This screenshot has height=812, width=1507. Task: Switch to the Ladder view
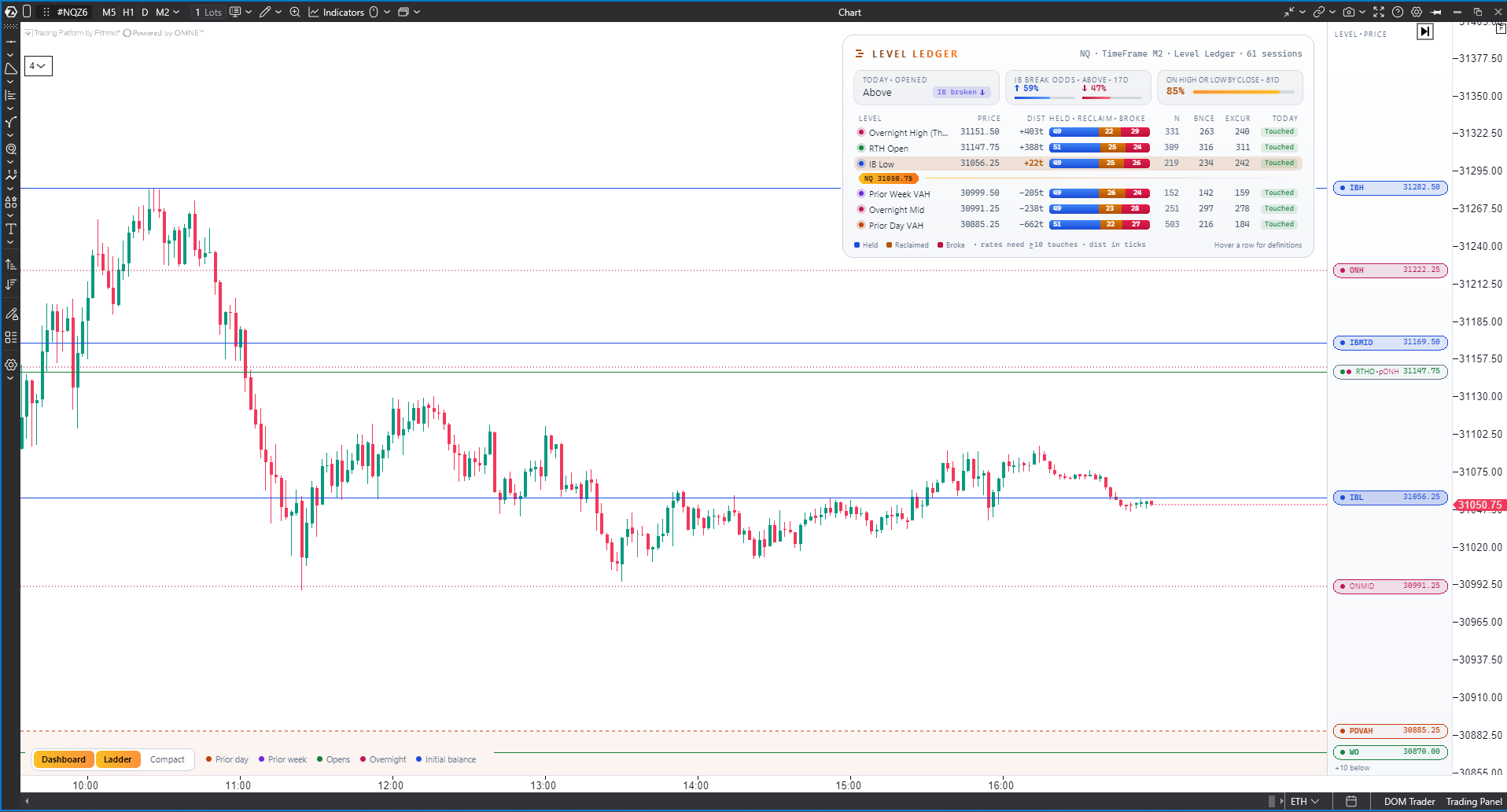[x=118, y=759]
